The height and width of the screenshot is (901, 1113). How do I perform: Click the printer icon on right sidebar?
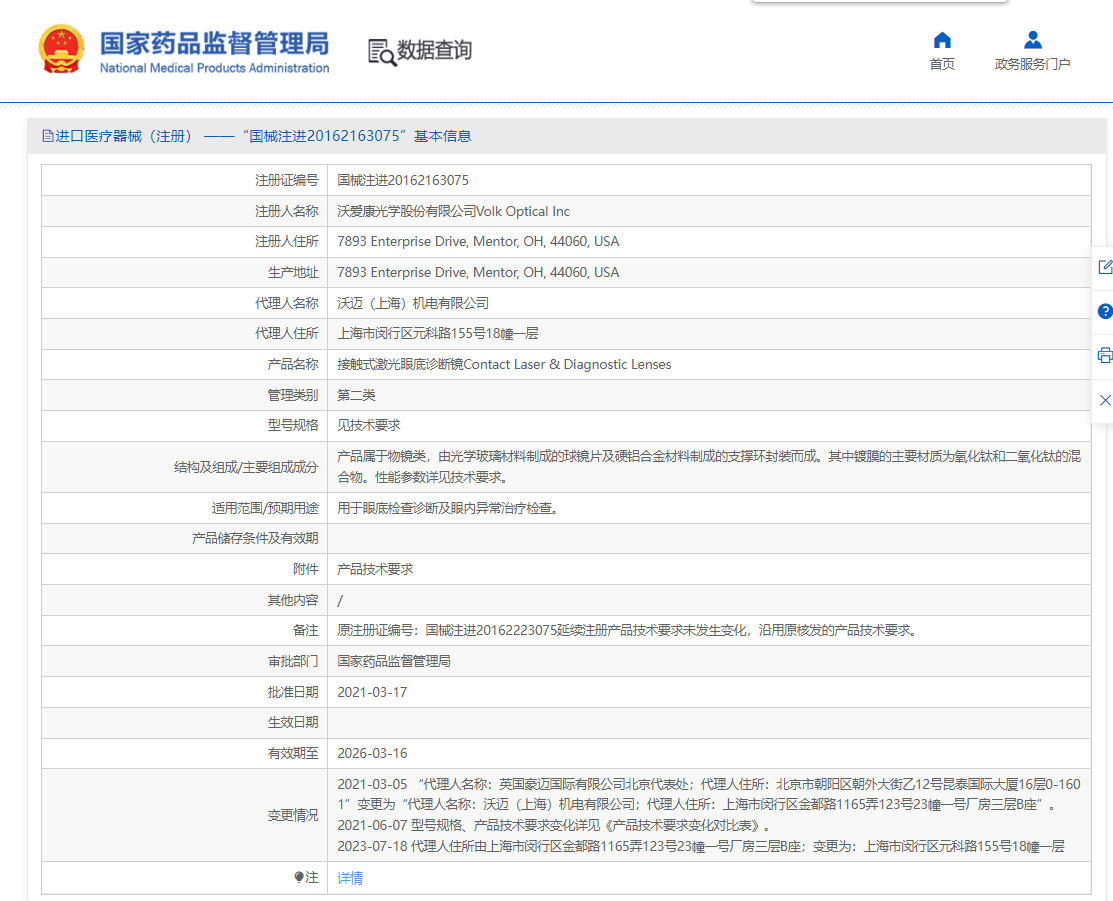coord(1105,355)
